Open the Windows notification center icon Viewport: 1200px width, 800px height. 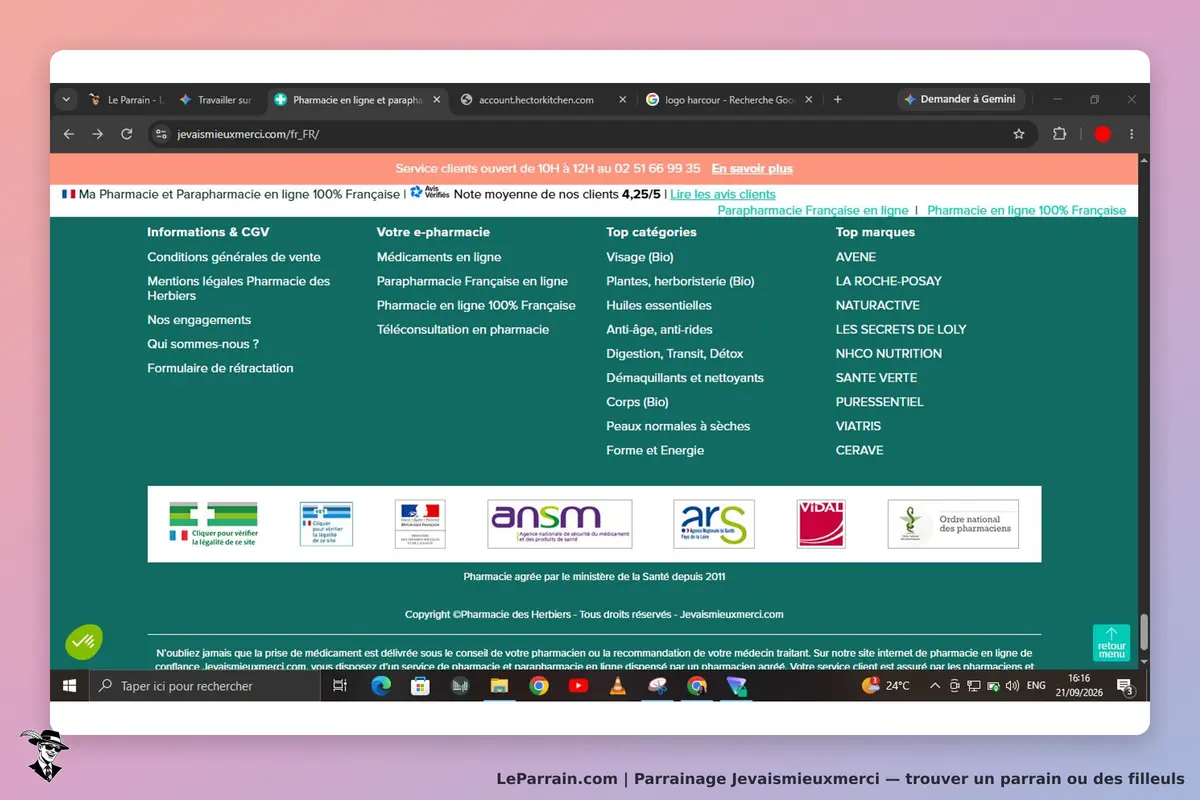coord(1125,686)
